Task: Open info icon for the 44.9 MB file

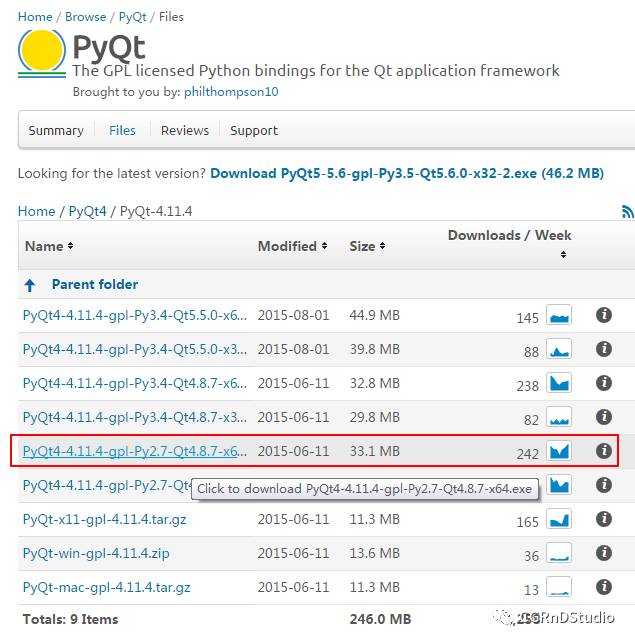Action: point(603,315)
